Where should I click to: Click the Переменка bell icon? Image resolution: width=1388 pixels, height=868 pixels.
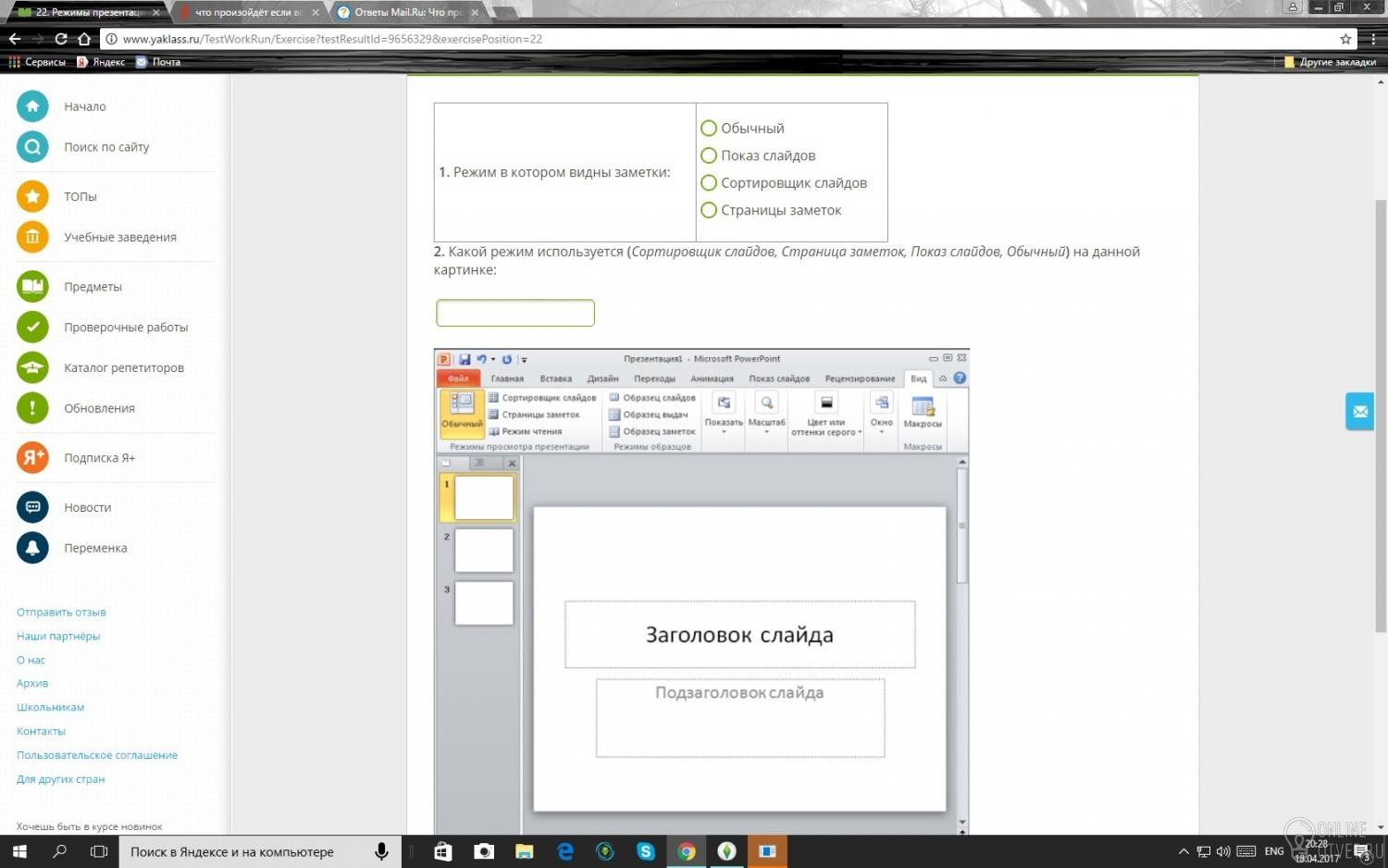pyautogui.click(x=32, y=548)
